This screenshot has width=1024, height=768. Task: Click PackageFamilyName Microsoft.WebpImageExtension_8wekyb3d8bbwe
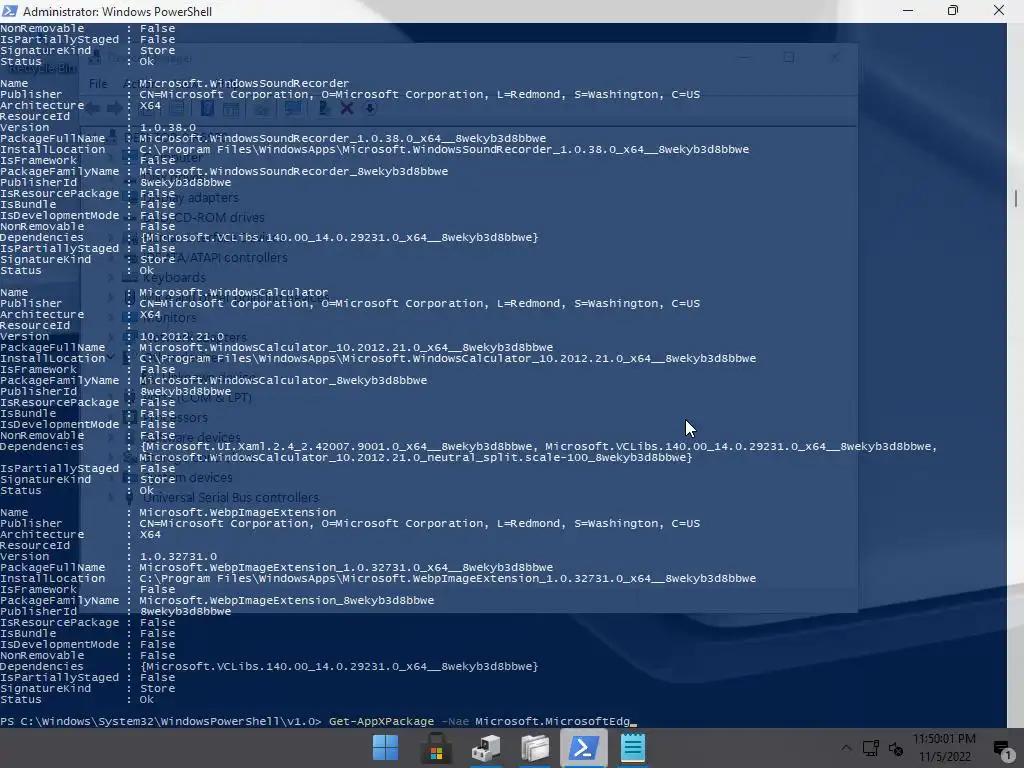(x=286, y=601)
